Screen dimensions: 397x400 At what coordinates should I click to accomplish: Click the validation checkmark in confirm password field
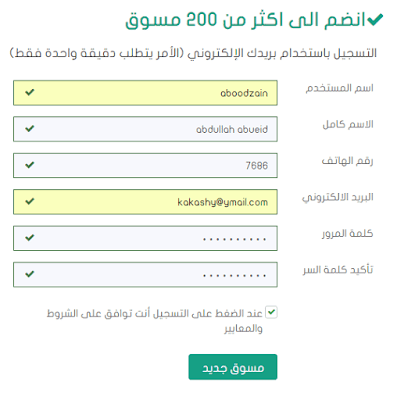click(30, 274)
